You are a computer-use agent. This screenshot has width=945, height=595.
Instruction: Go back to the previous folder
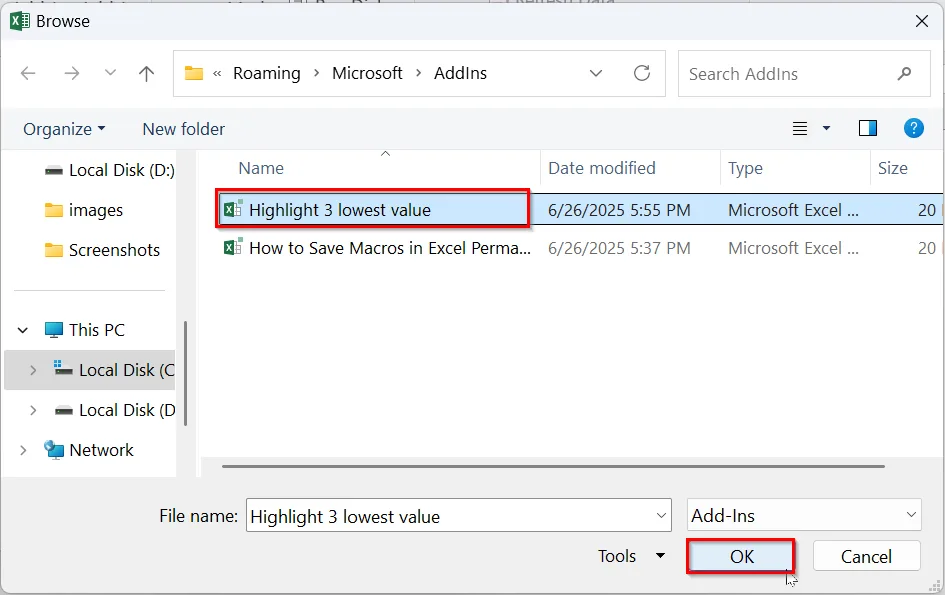(28, 74)
